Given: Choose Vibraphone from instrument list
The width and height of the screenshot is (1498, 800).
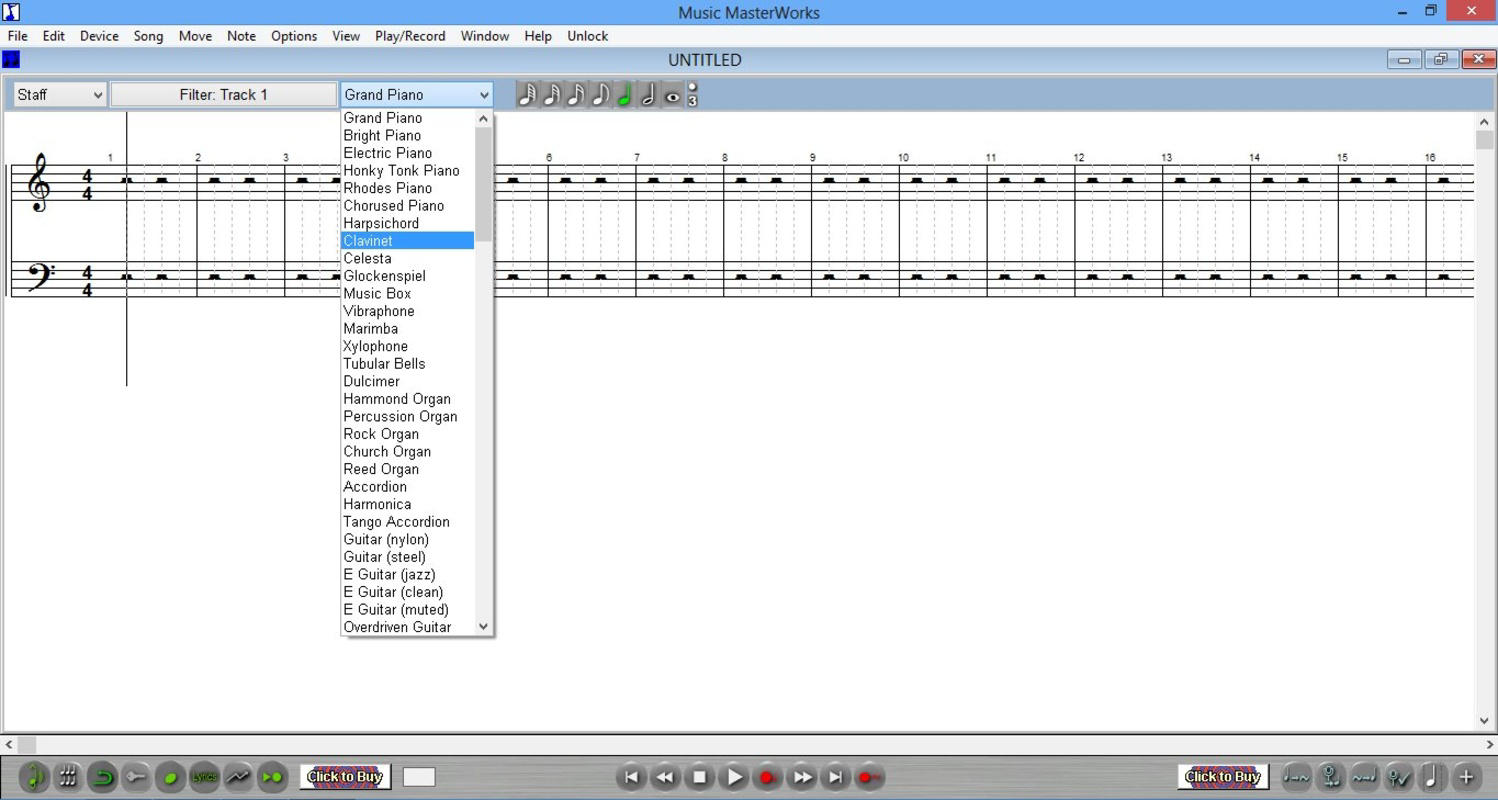Looking at the screenshot, I should (x=407, y=311).
